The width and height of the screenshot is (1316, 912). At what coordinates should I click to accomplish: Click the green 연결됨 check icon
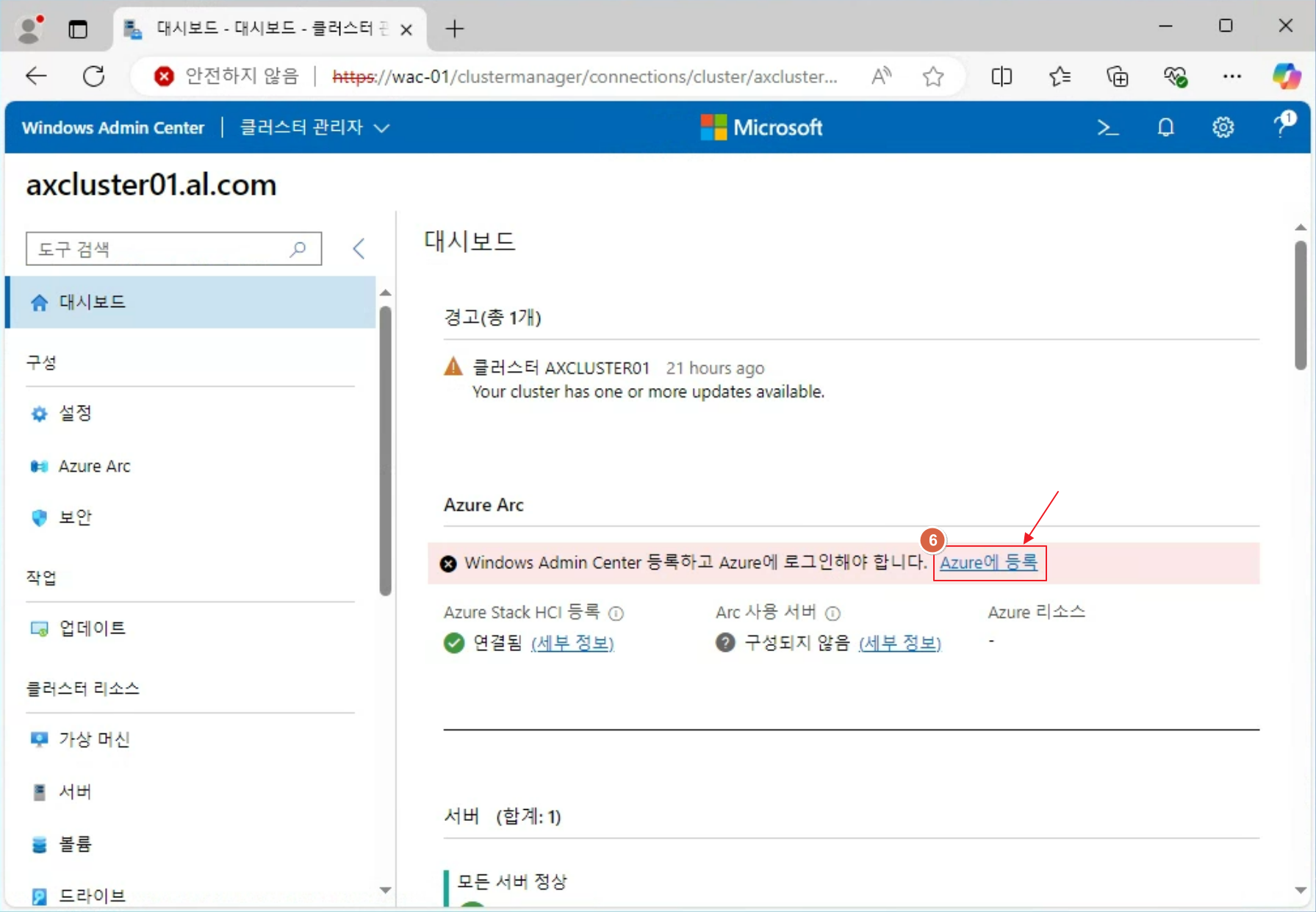click(x=454, y=643)
